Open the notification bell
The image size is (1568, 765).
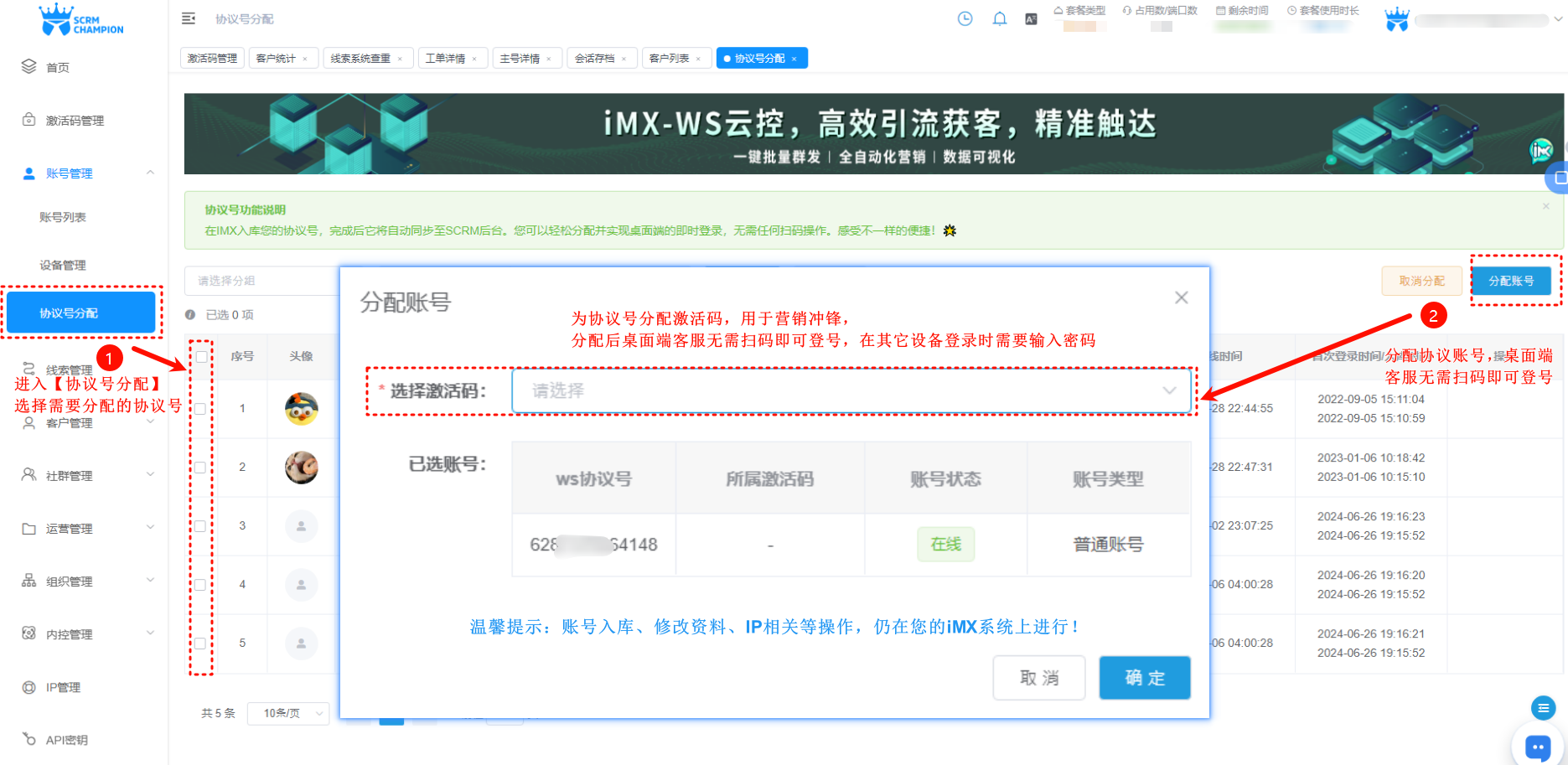(x=999, y=18)
